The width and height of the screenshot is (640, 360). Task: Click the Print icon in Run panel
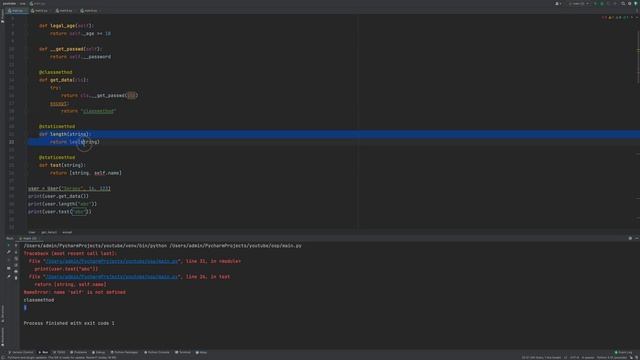coord(16,271)
